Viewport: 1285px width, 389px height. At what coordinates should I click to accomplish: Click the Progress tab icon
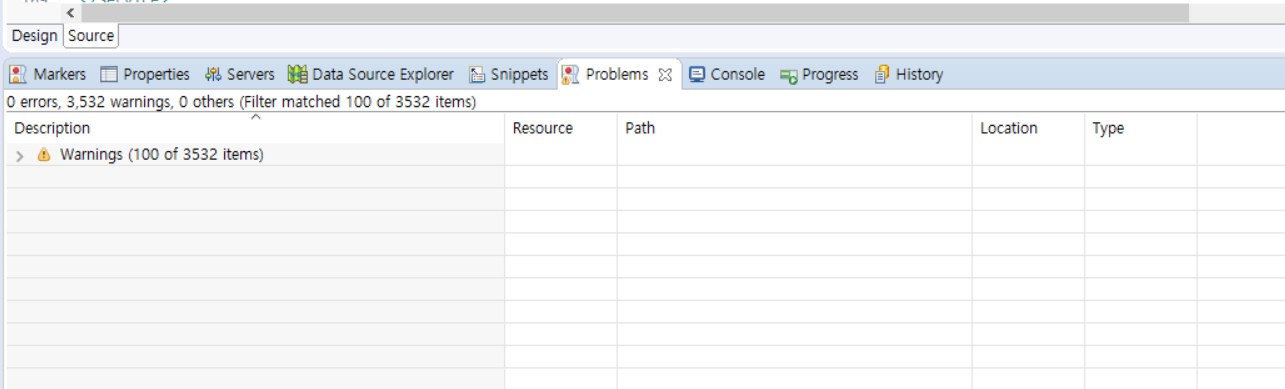click(788, 75)
